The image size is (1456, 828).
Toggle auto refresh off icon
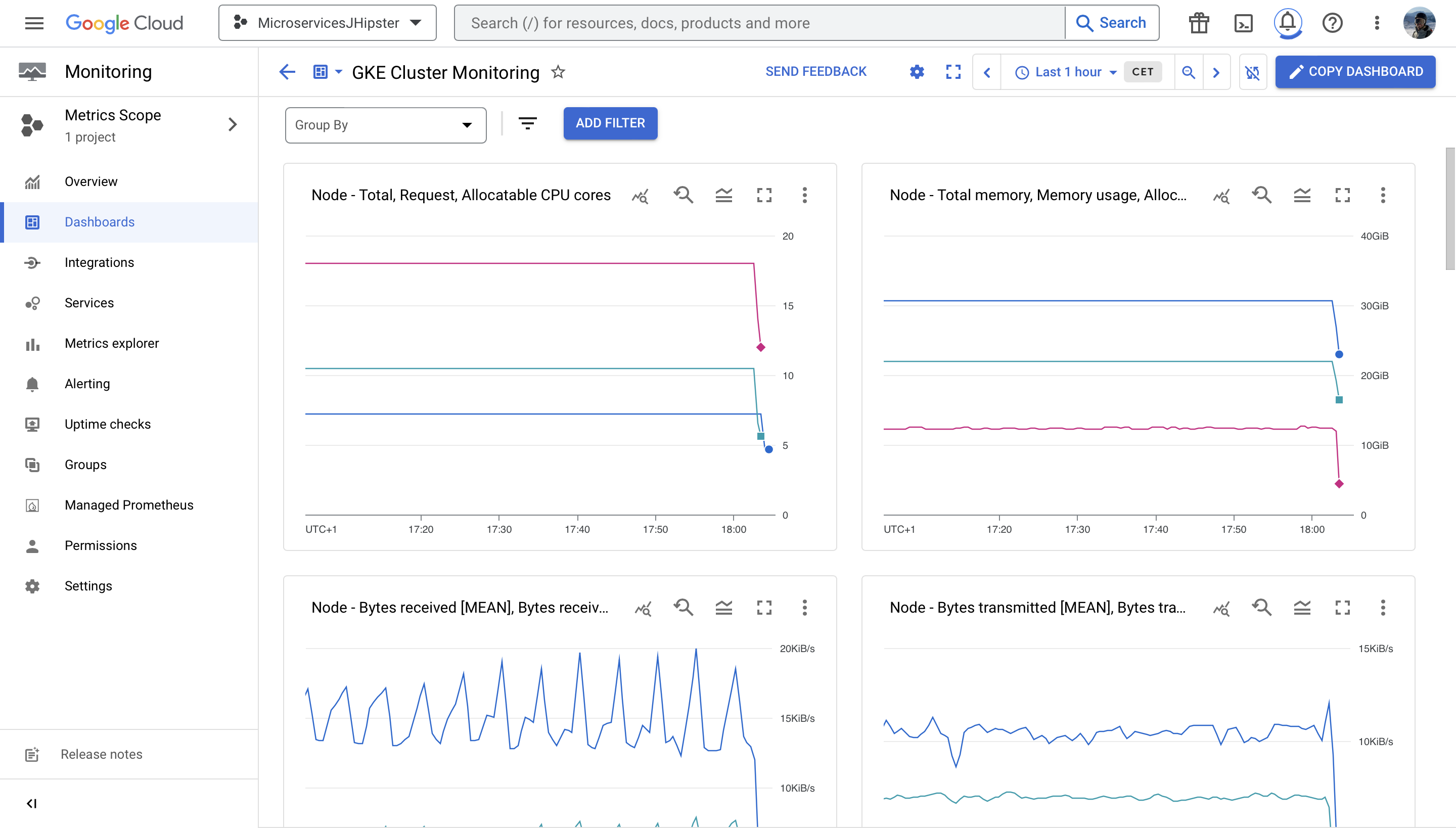[1252, 72]
